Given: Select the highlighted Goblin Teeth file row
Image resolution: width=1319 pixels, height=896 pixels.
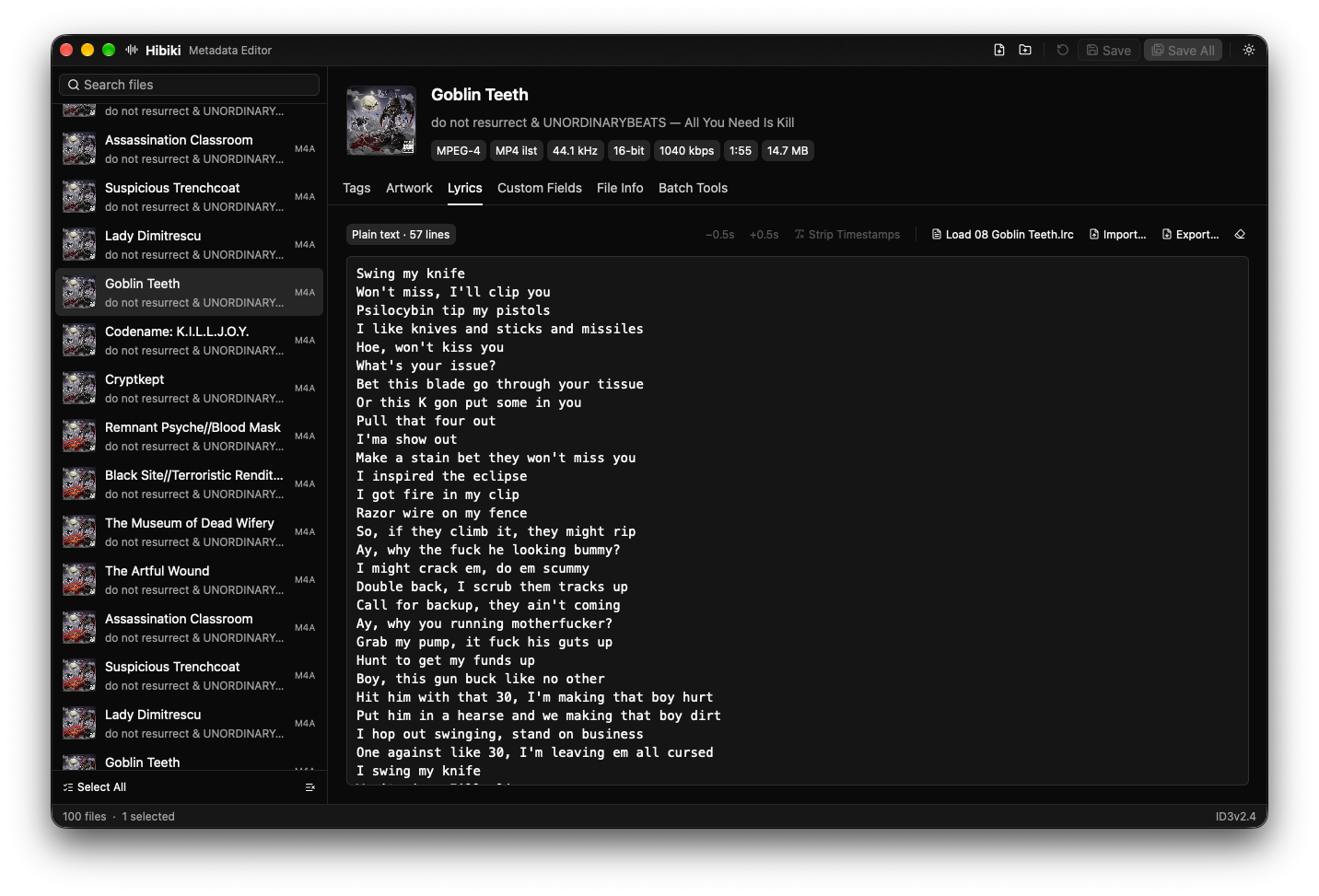Looking at the screenshot, I should (190, 292).
